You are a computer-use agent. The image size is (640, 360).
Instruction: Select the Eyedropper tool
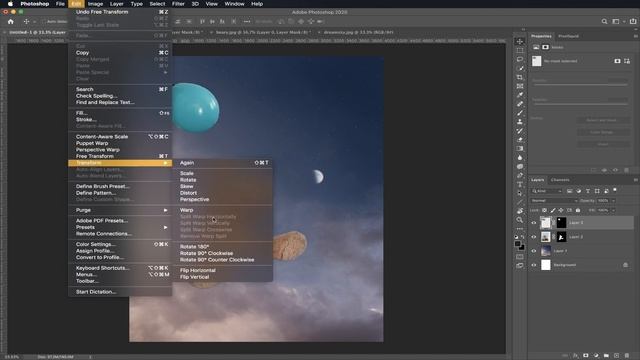pyautogui.click(x=520, y=95)
